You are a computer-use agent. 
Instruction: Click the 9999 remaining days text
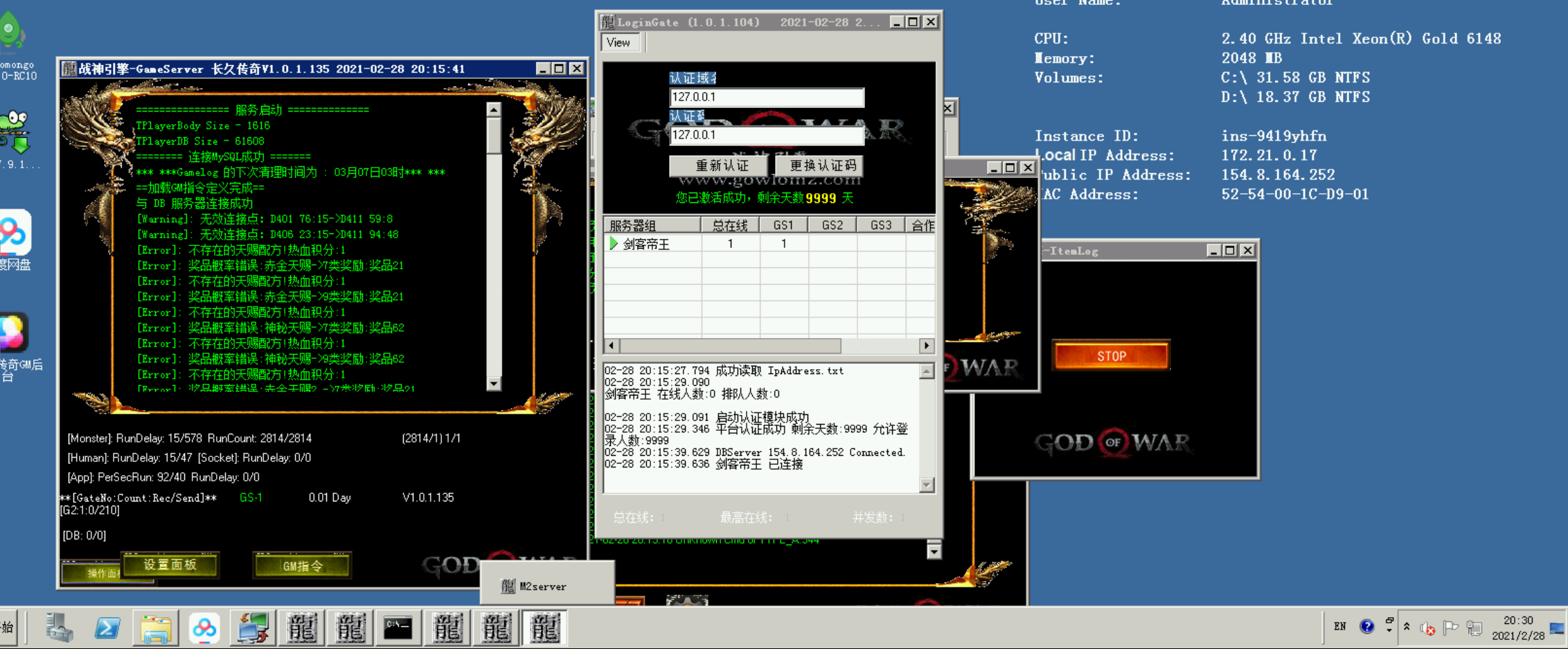pos(821,199)
